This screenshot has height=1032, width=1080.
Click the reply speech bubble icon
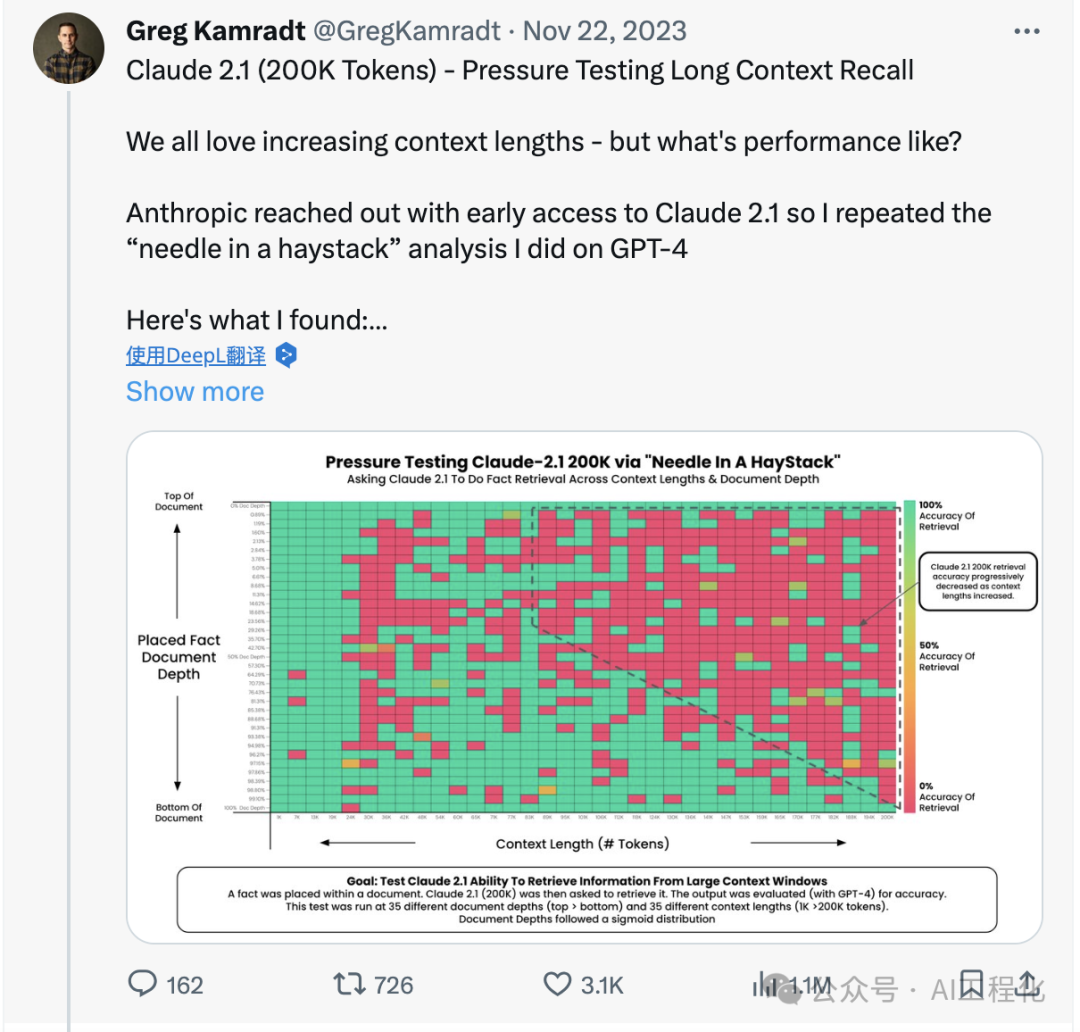tap(143, 984)
